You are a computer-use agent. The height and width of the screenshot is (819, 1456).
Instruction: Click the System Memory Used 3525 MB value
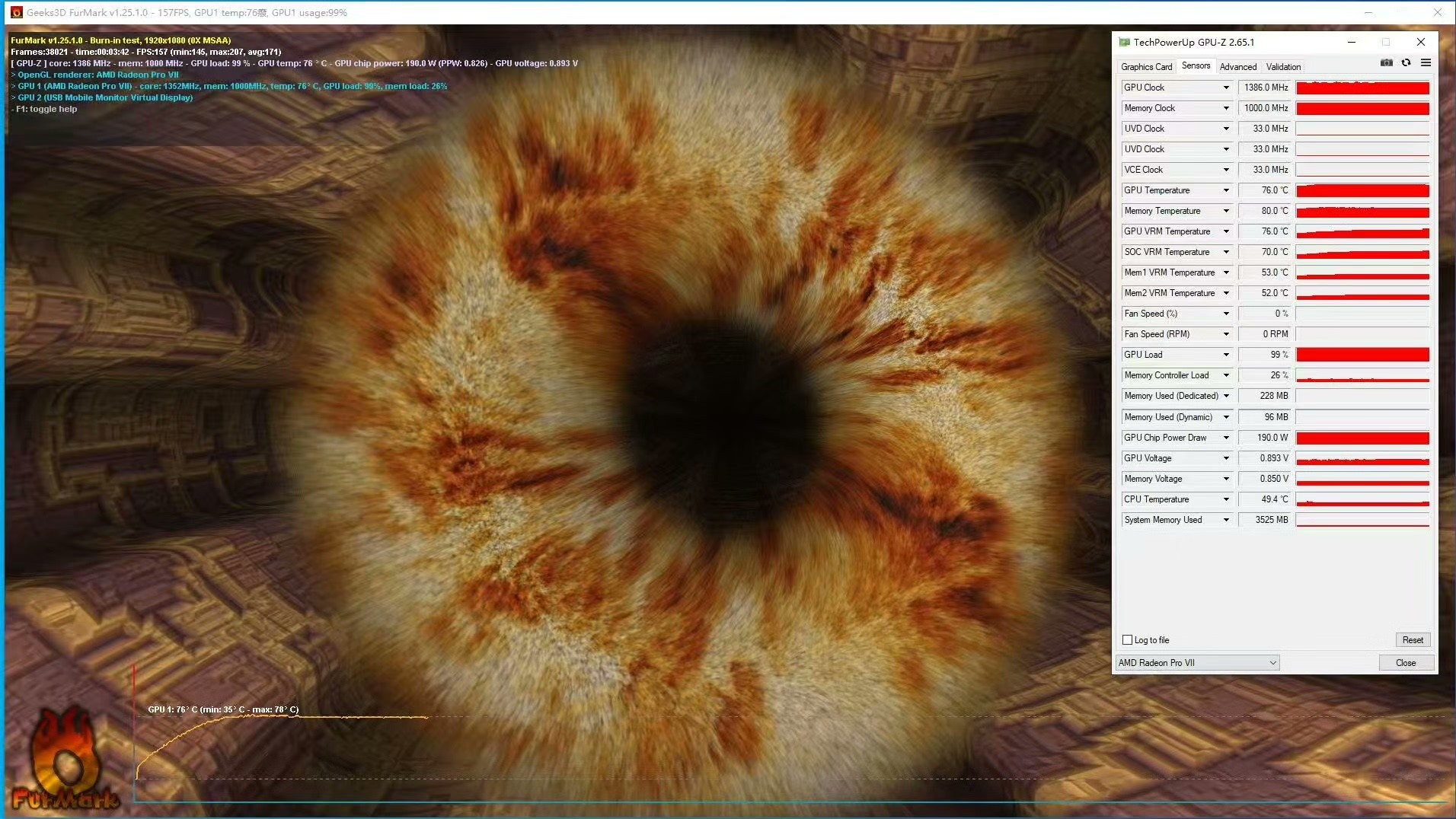[x=1265, y=520]
